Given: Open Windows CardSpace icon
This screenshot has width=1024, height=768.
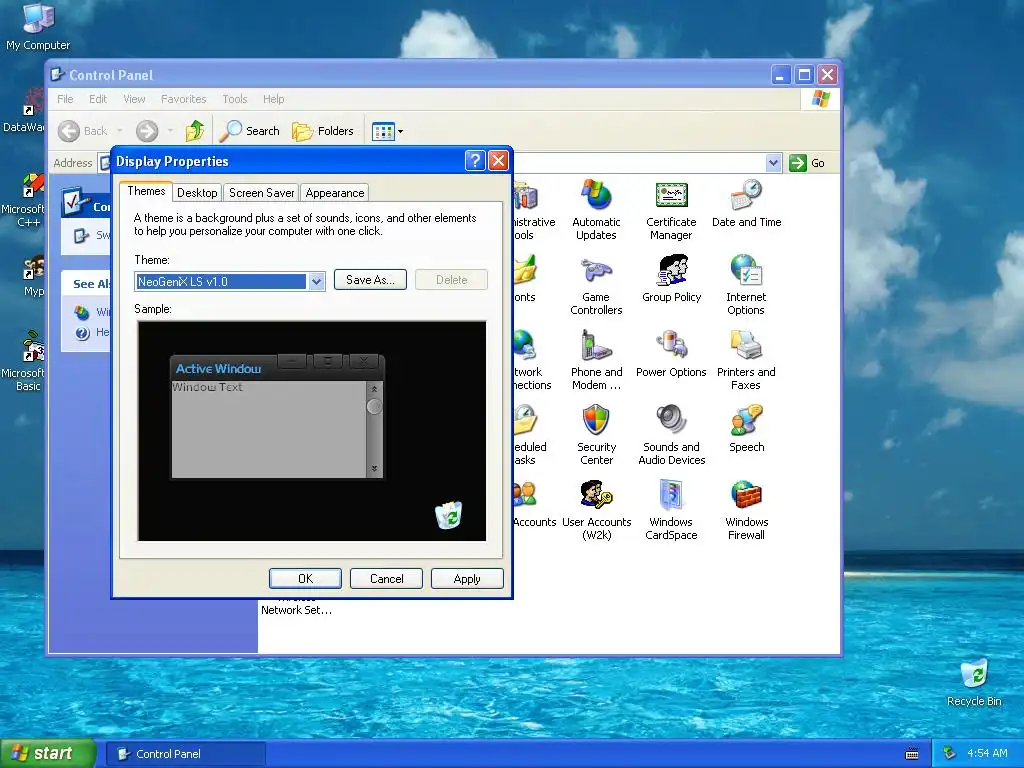Looking at the screenshot, I should coord(671,510).
